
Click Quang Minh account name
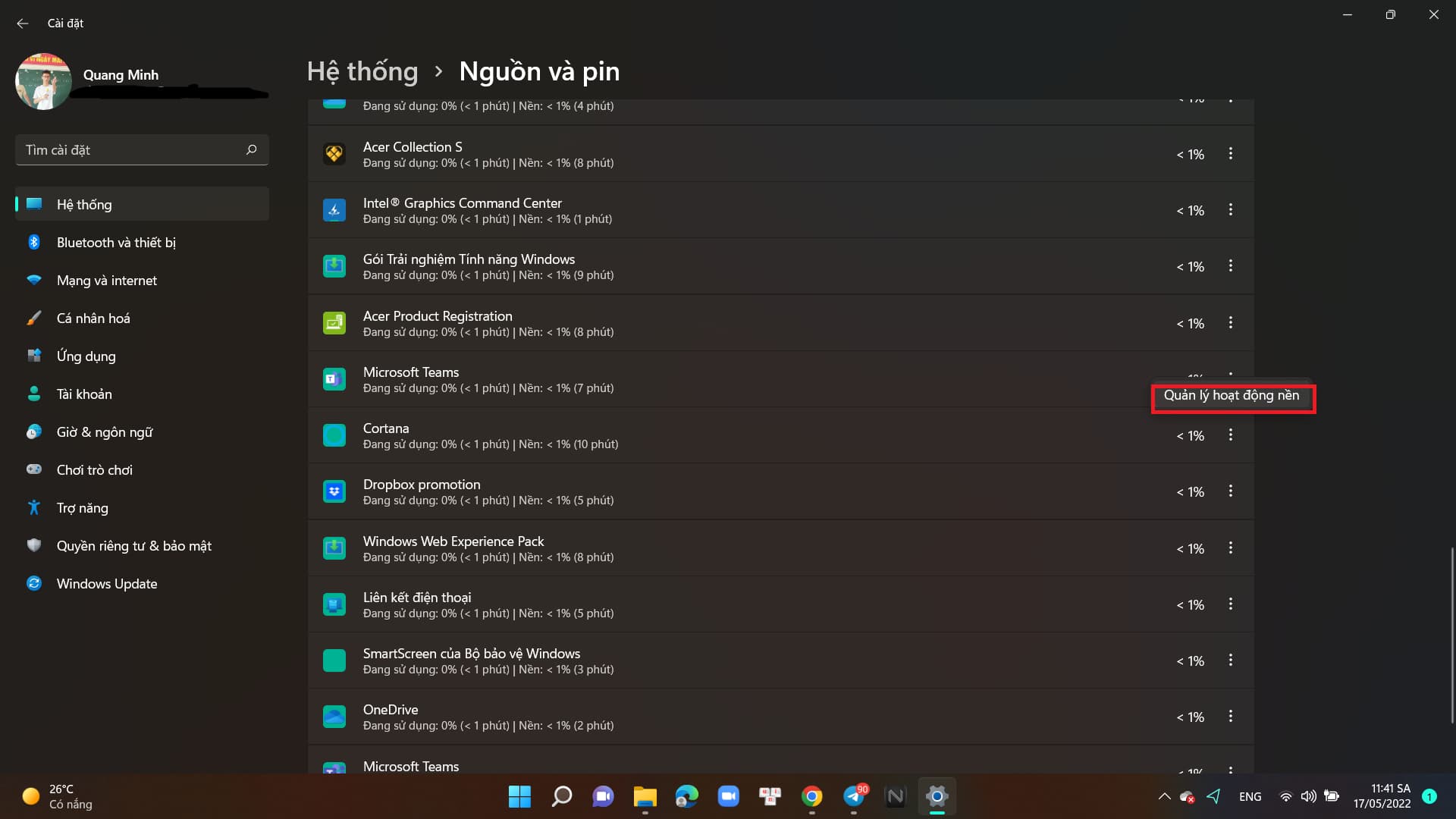[121, 74]
